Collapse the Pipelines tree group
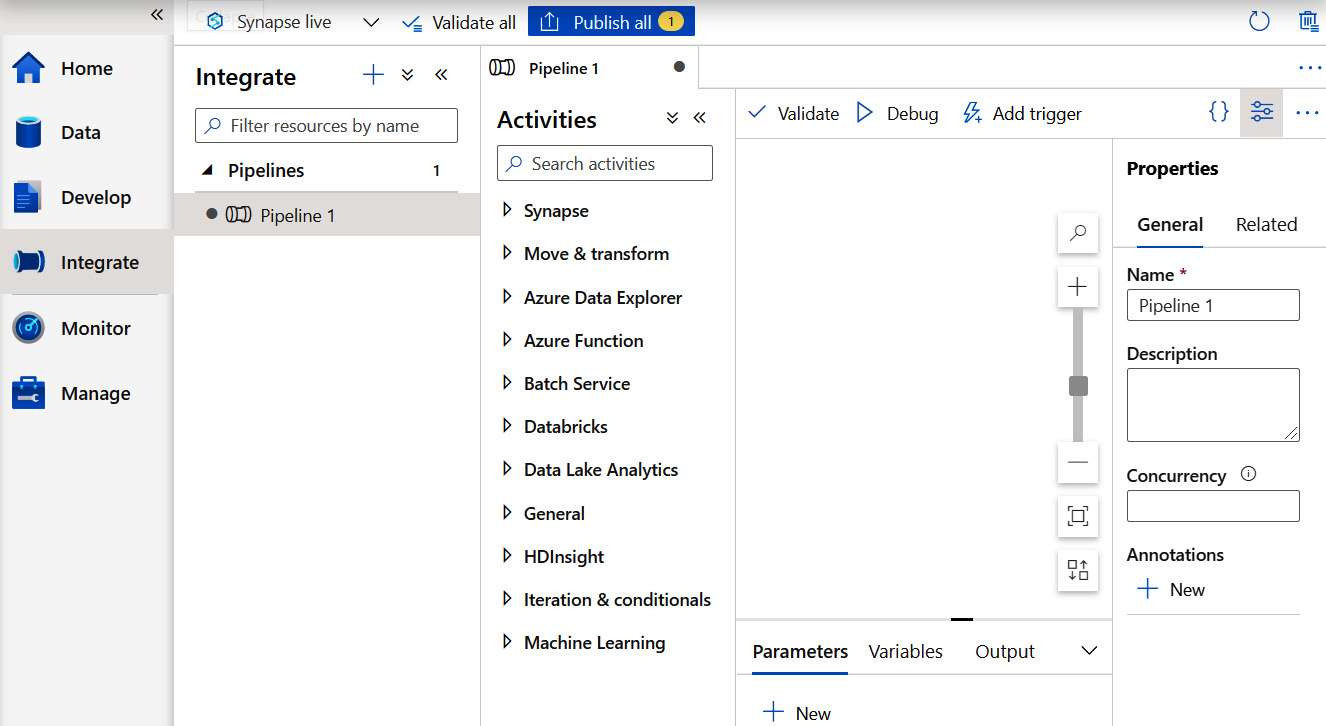 [x=207, y=170]
